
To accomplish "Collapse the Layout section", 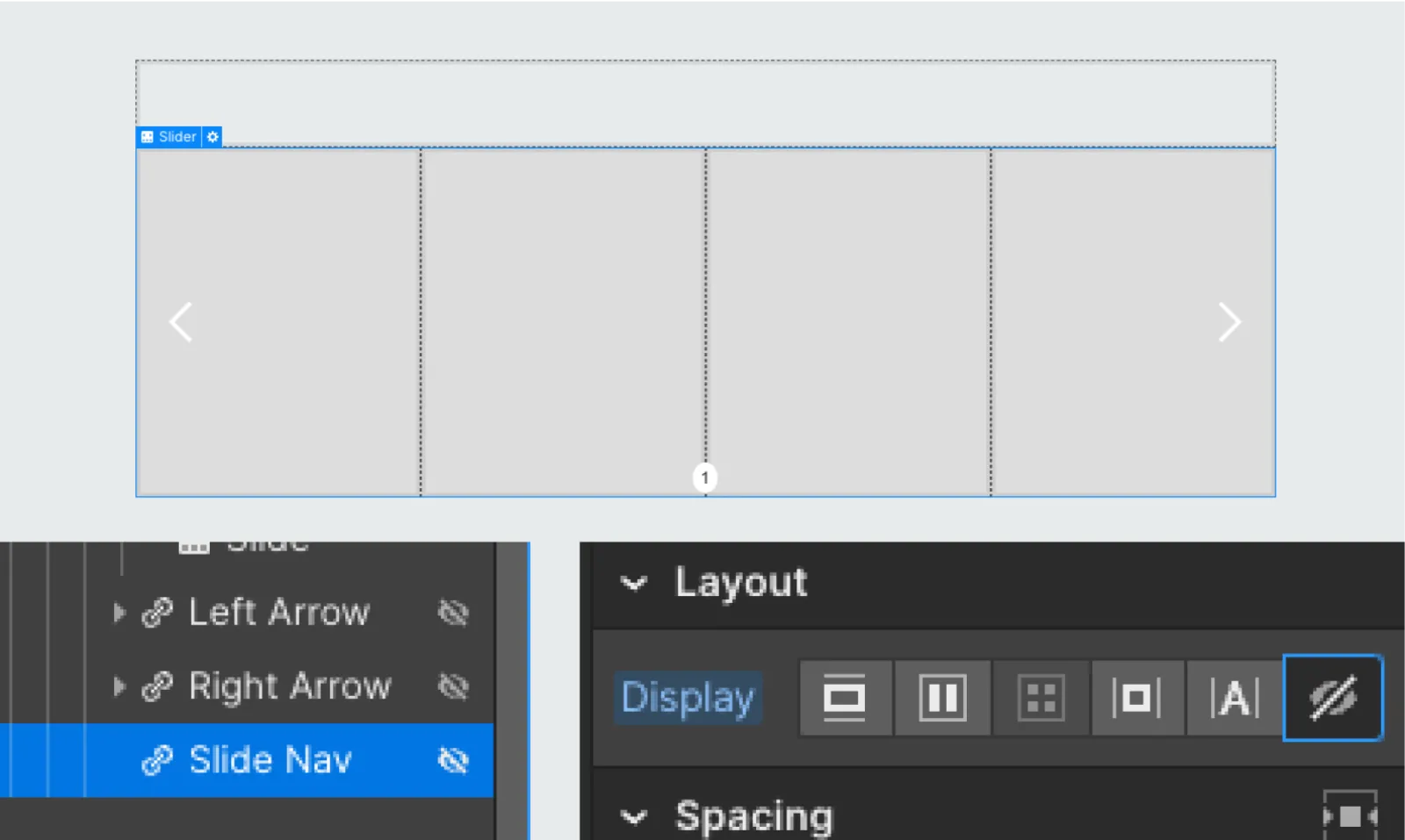I will pyautogui.click(x=634, y=584).
